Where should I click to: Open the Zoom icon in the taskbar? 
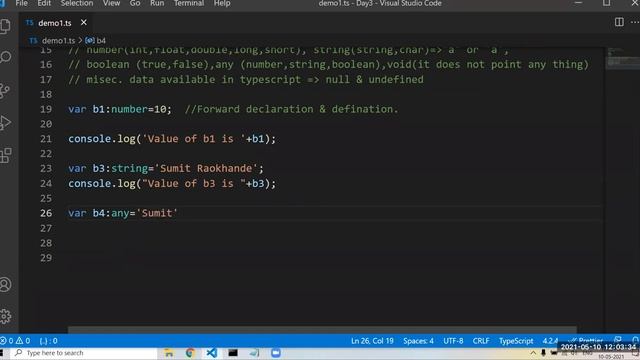(x=276, y=353)
